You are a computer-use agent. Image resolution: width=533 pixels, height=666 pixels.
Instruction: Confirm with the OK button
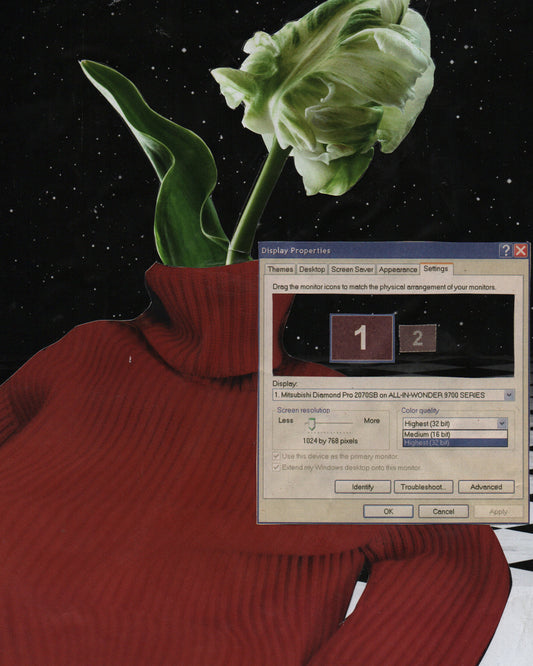388,511
